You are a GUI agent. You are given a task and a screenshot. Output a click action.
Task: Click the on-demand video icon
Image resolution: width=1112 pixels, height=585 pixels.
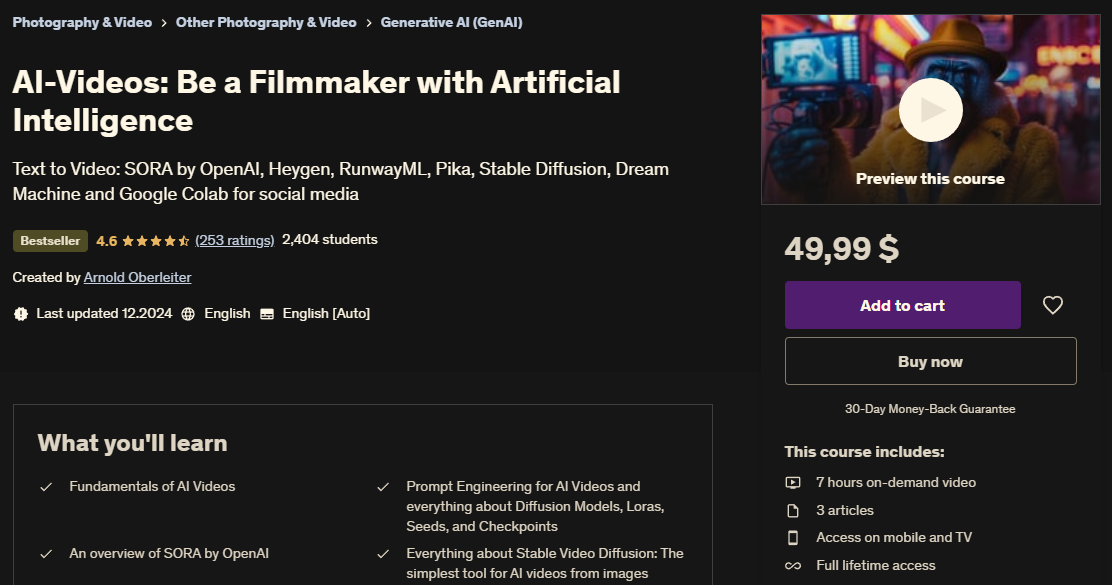click(793, 483)
